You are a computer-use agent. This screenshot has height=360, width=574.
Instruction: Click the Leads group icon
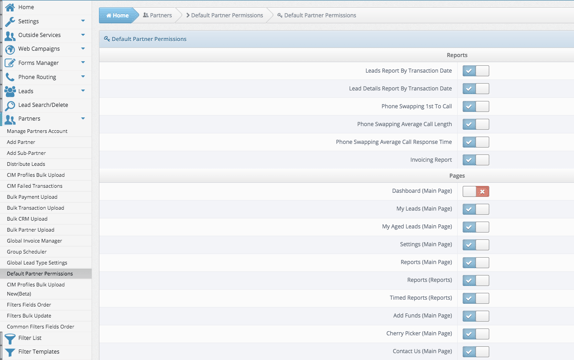pyautogui.click(x=10, y=91)
